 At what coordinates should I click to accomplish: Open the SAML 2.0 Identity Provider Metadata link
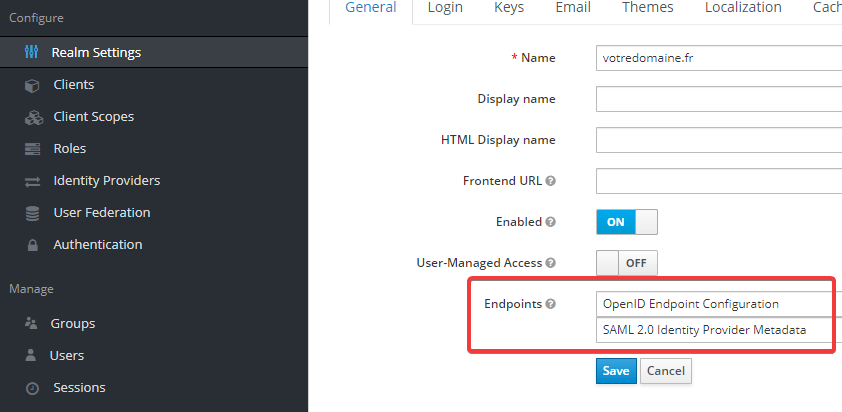point(705,330)
